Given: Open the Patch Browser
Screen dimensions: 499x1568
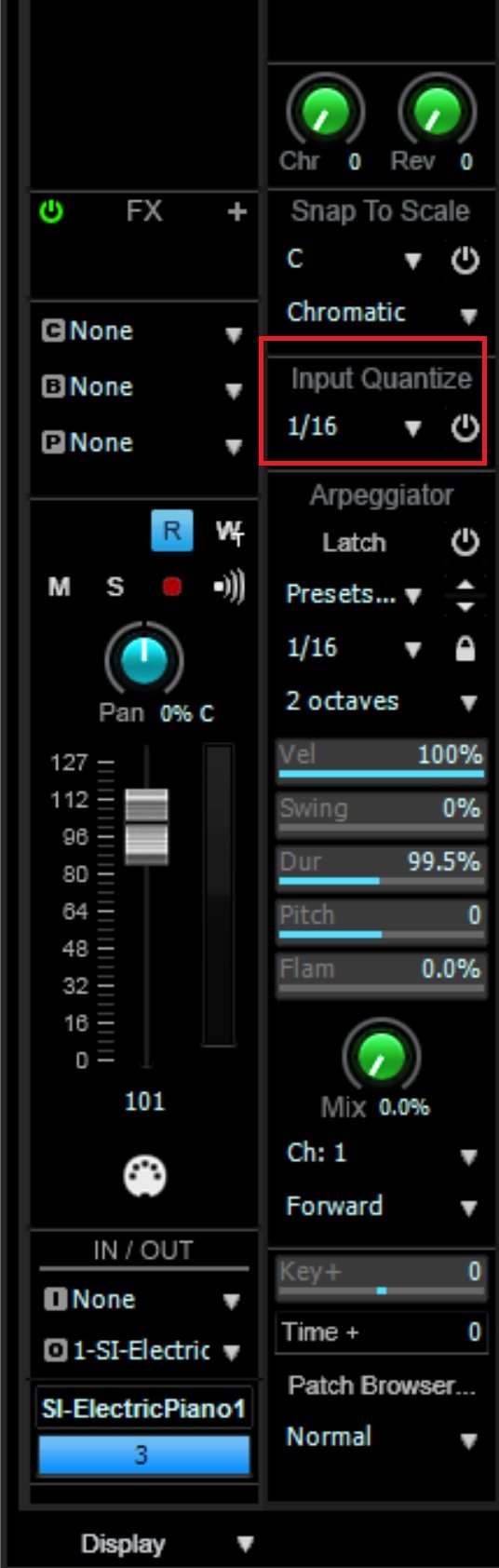Looking at the screenshot, I should pyautogui.click(x=382, y=1386).
